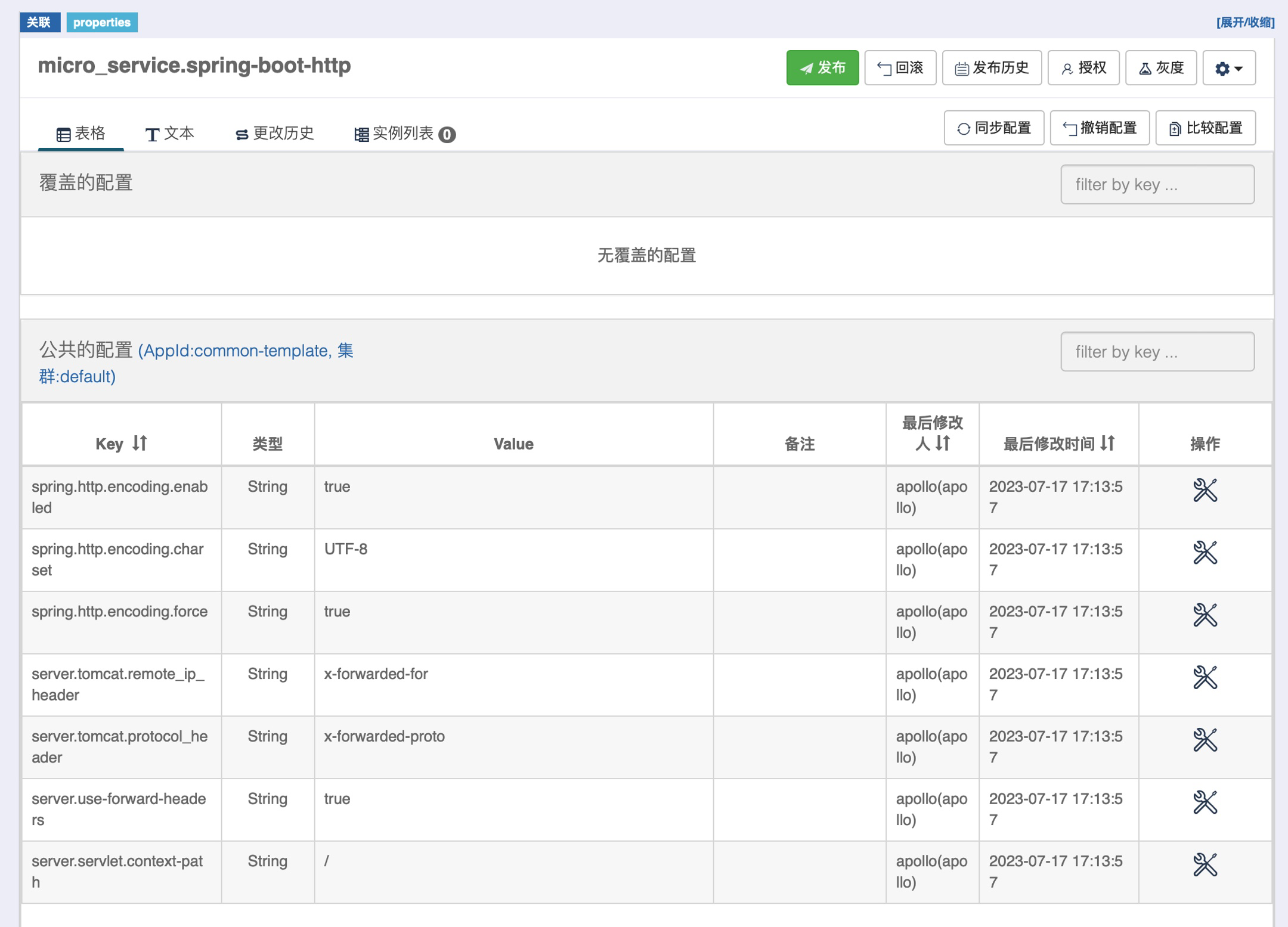Viewport: 1288px width, 927px height.
Task: Open 发布历史 release history
Action: click(992, 68)
